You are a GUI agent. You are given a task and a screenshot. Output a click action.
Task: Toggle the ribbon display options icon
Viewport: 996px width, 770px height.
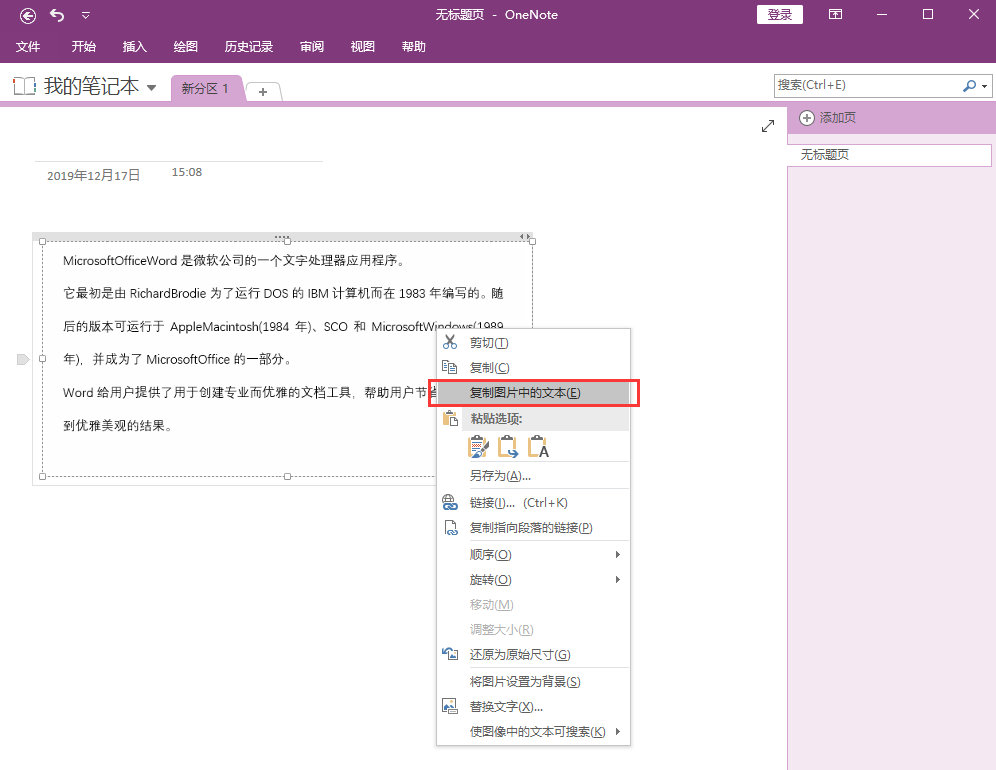point(835,15)
